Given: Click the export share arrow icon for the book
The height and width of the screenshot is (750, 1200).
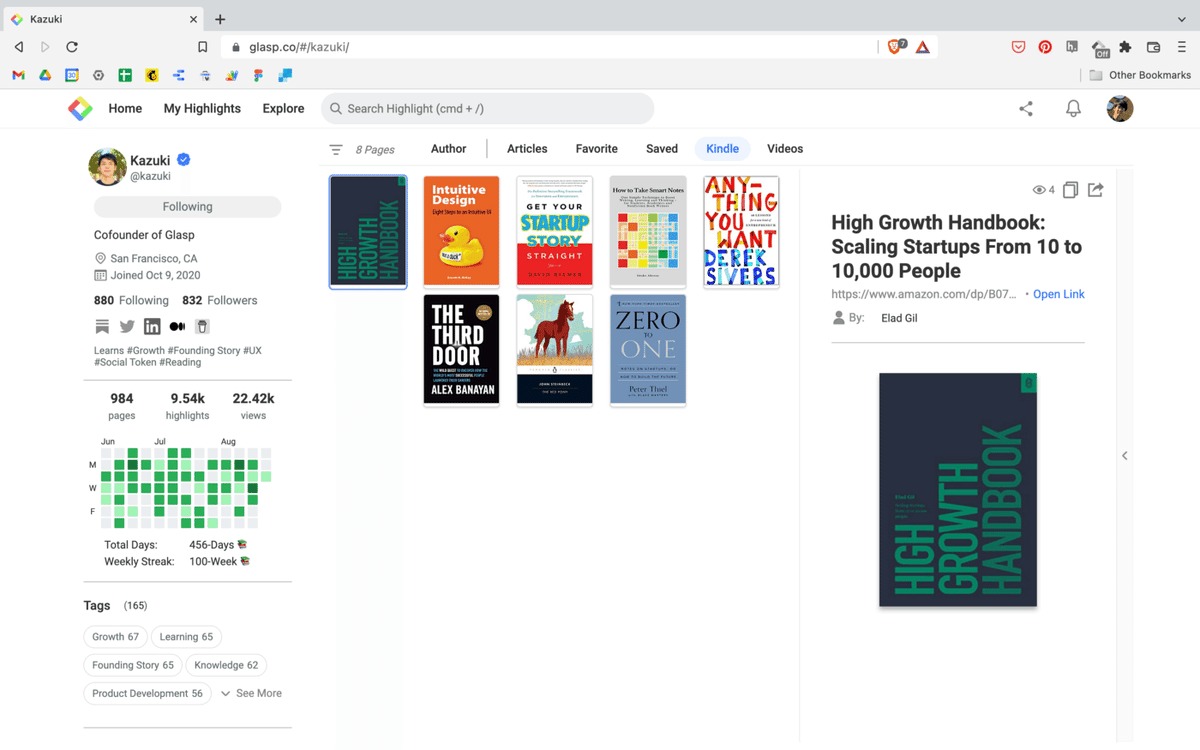Looking at the screenshot, I should pyautogui.click(x=1095, y=190).
